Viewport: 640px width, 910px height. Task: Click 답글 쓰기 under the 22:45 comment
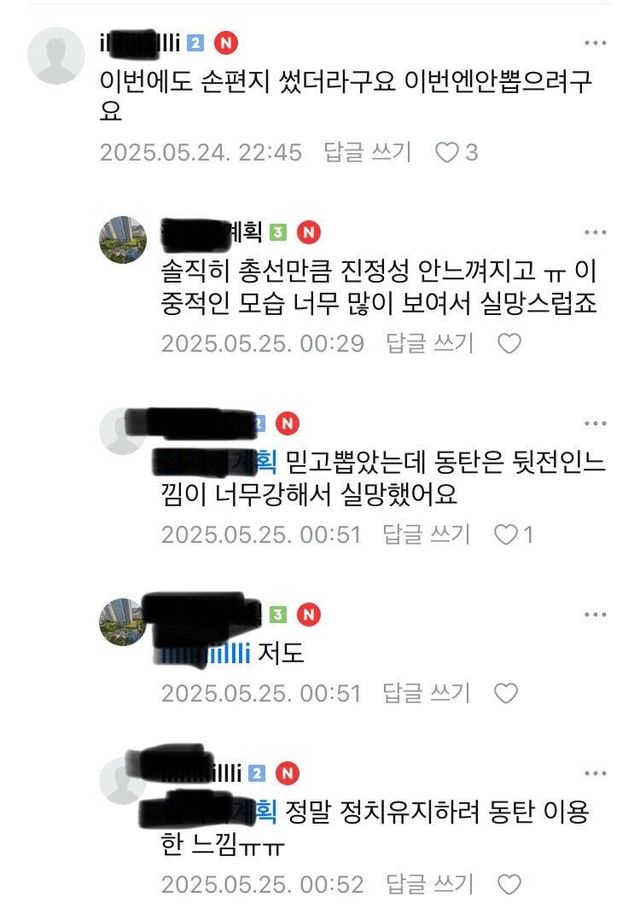coord(367,152)
